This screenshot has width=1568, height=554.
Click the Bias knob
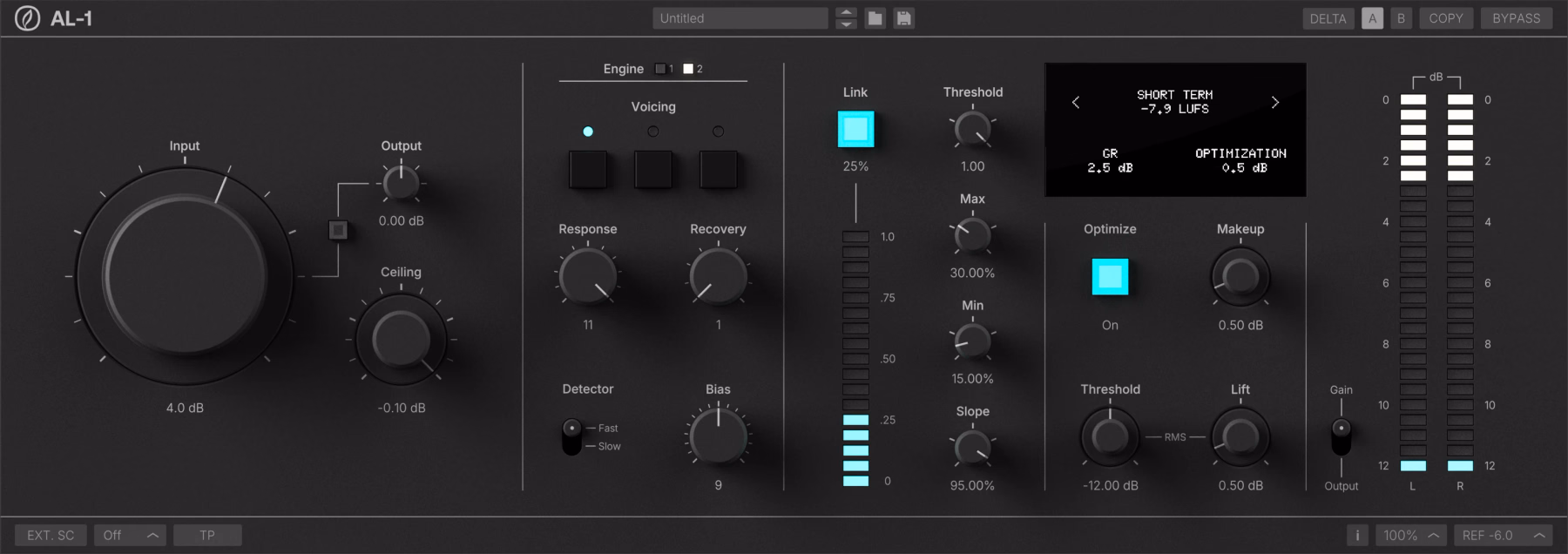pyautogui.click(x=719, y=436)
